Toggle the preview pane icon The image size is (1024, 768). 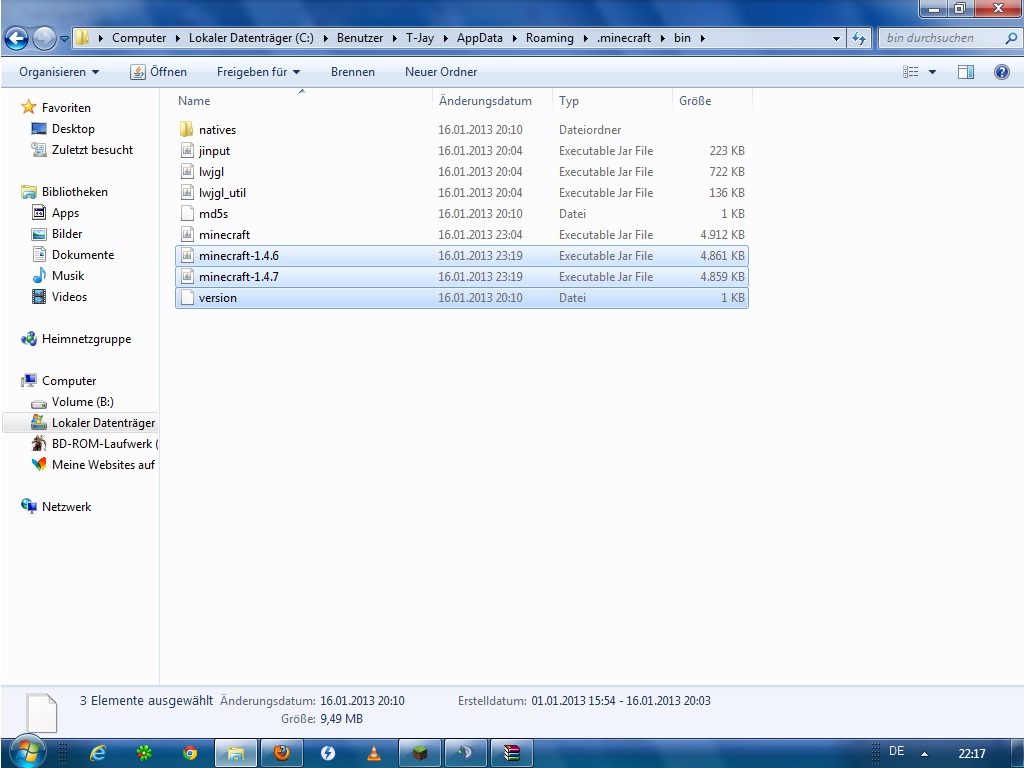965,72
